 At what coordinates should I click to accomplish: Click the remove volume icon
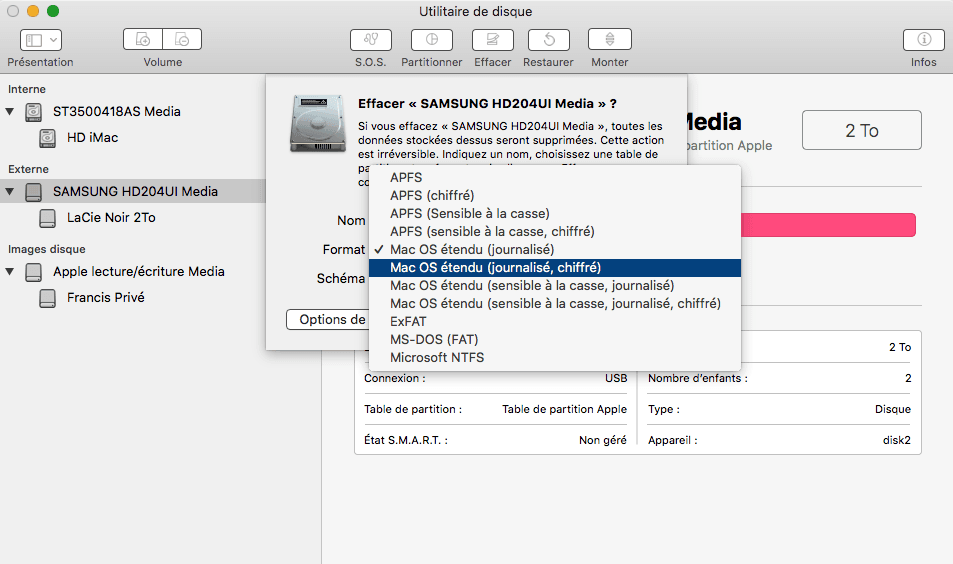tap(182, 40)
